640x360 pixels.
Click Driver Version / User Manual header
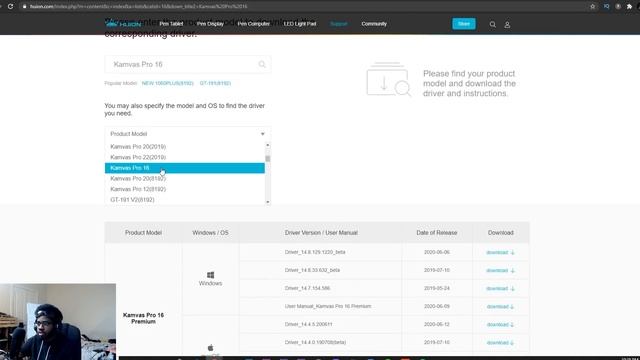(321, 233)
